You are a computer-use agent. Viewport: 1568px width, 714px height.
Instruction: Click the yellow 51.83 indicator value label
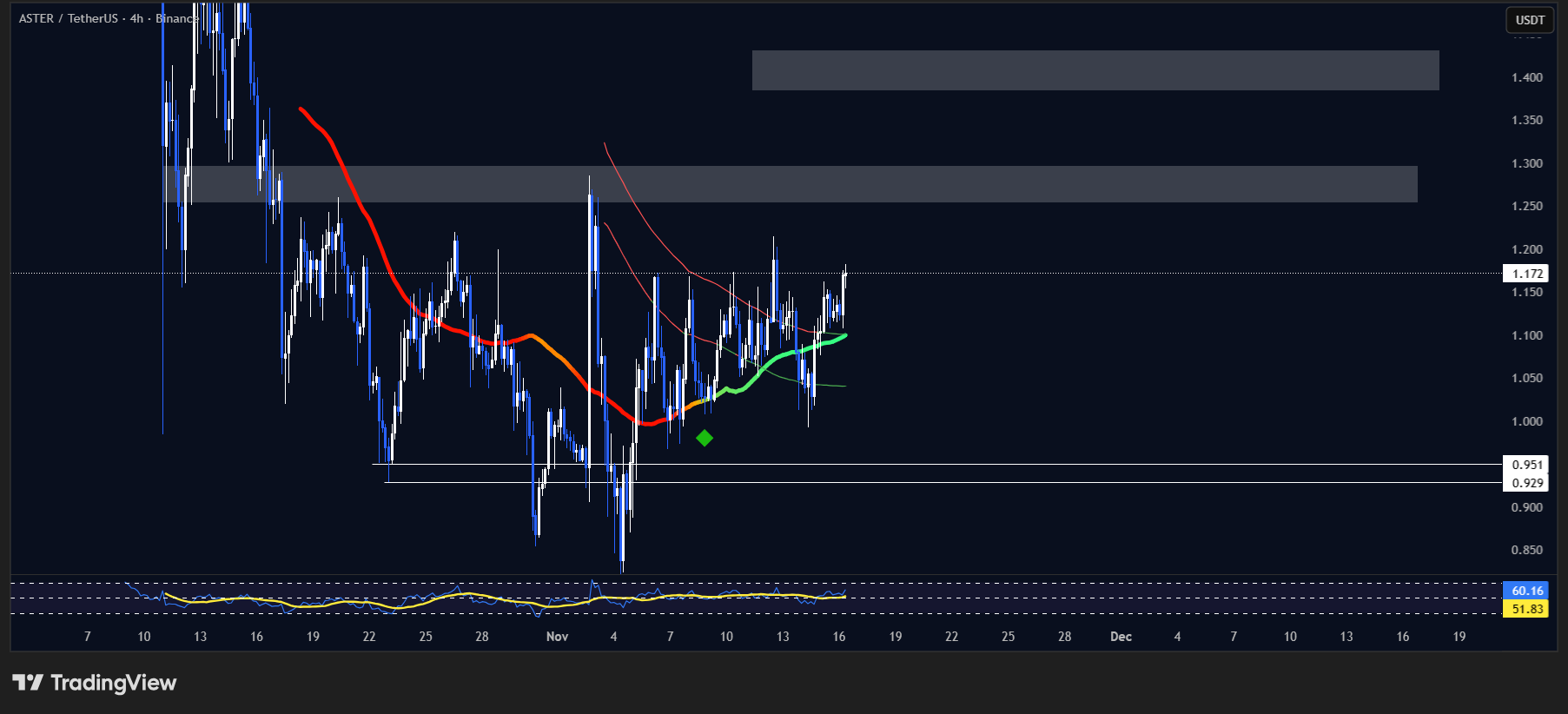tap(1526, 609)
